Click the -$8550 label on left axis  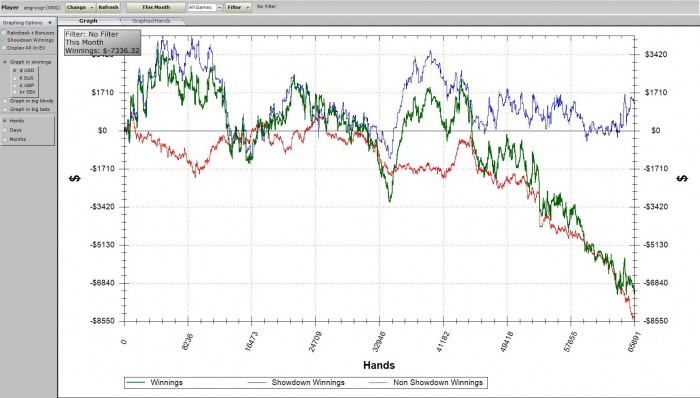pyautogui.click(x=102, y=321)
